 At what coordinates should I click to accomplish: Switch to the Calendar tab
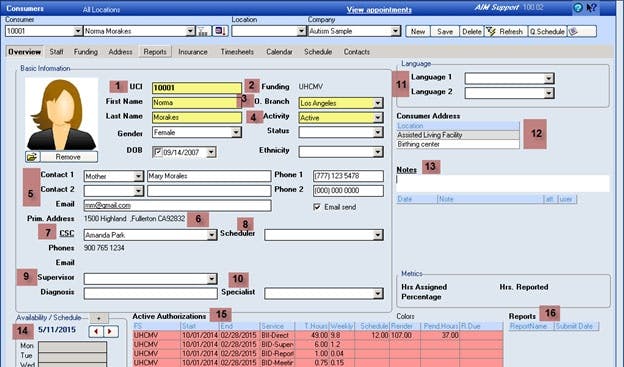(279, 52)
